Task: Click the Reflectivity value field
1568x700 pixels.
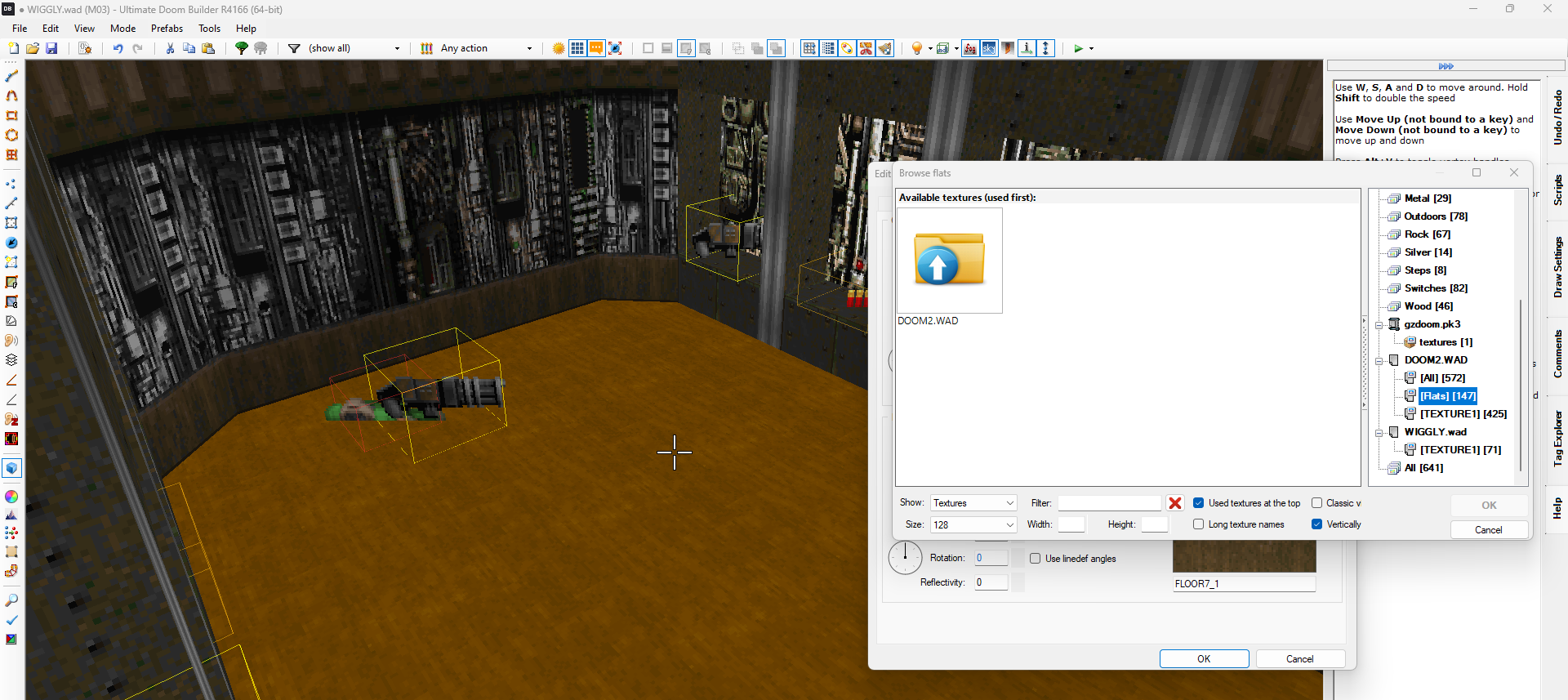Action: click(x=991, y=582)
